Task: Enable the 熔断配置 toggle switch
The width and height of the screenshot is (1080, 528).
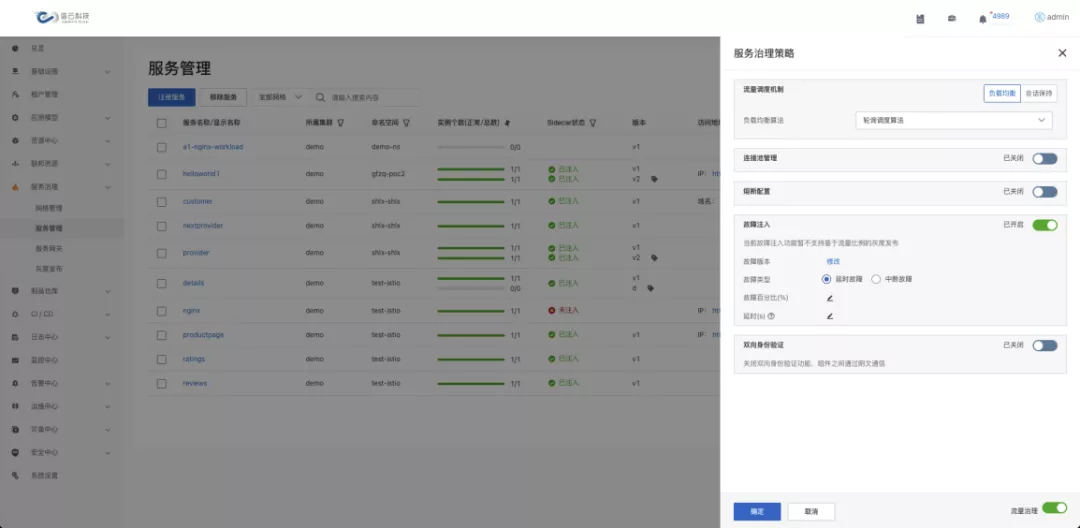Action: click(1044, 191)
